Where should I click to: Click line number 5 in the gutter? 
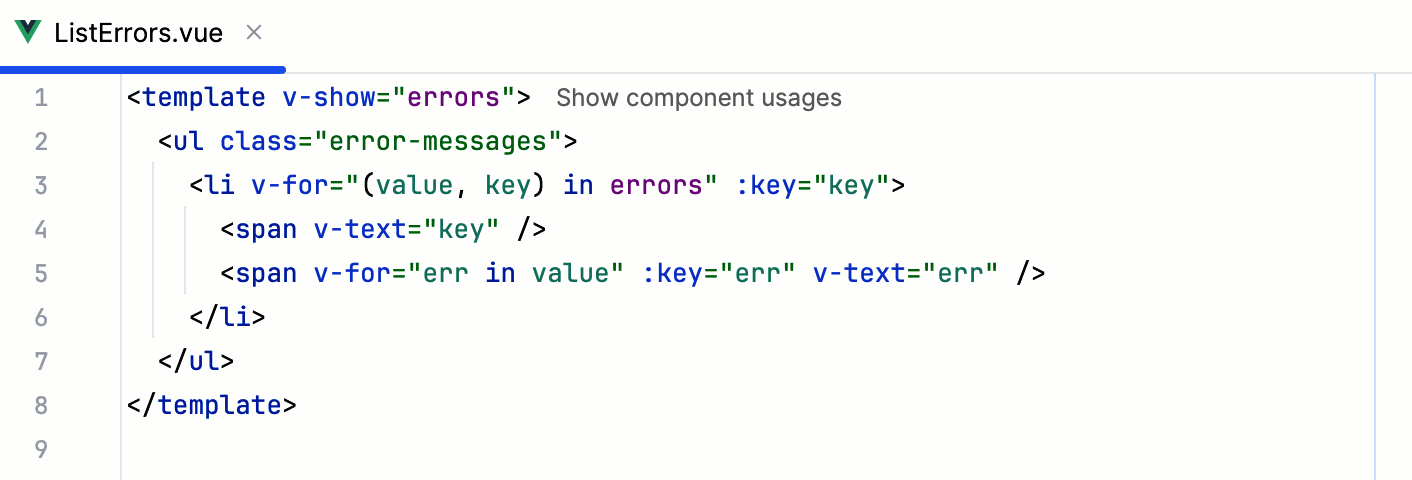[41, 274]
